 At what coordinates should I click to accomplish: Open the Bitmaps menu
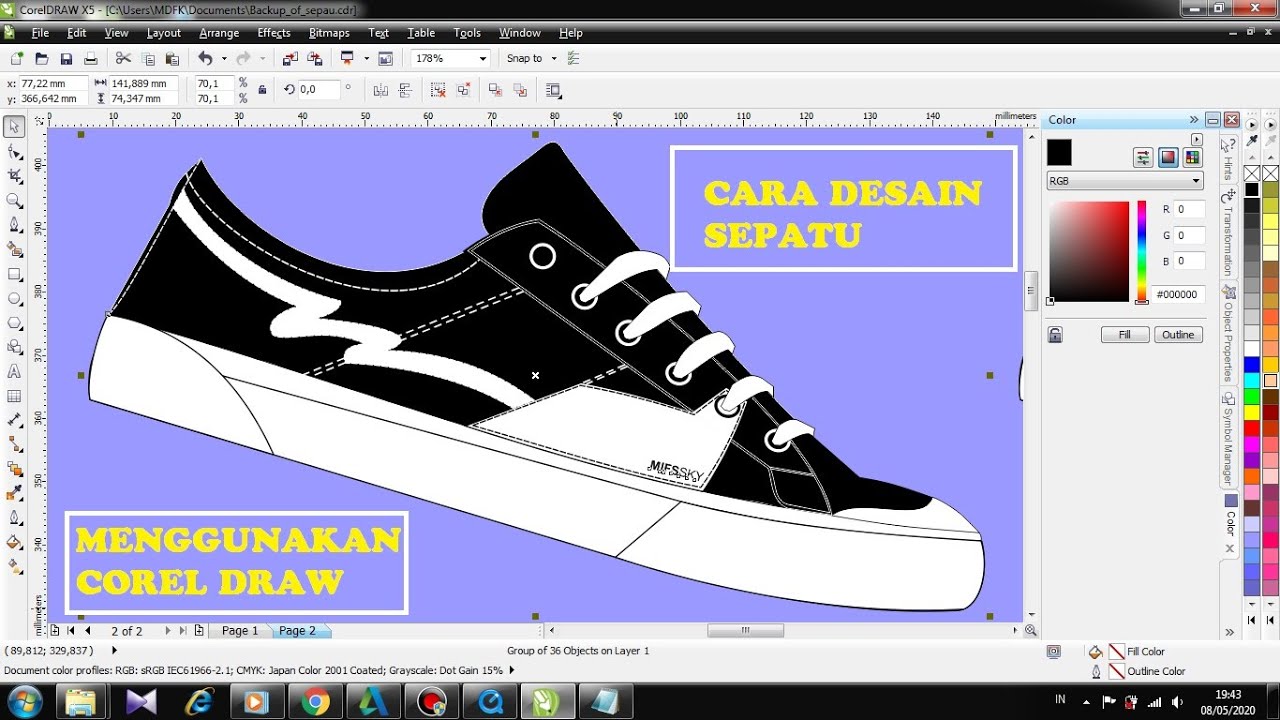(x=329, y=33)
